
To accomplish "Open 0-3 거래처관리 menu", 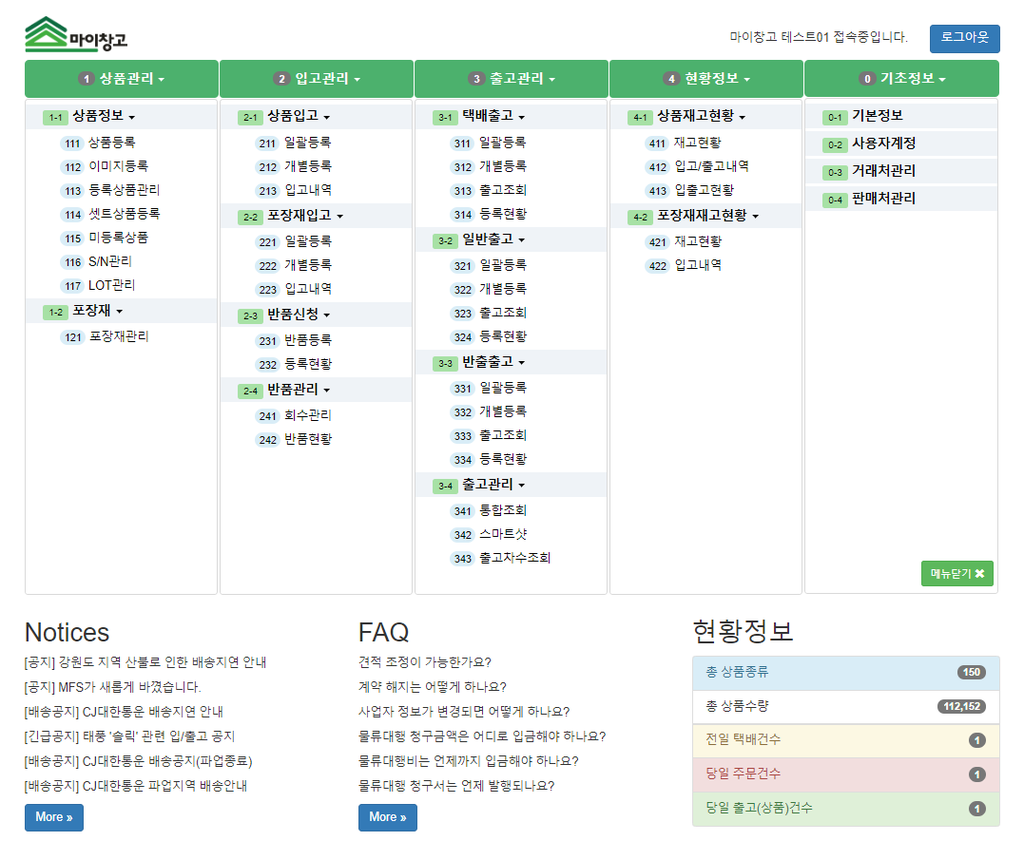I will point(901,171).
